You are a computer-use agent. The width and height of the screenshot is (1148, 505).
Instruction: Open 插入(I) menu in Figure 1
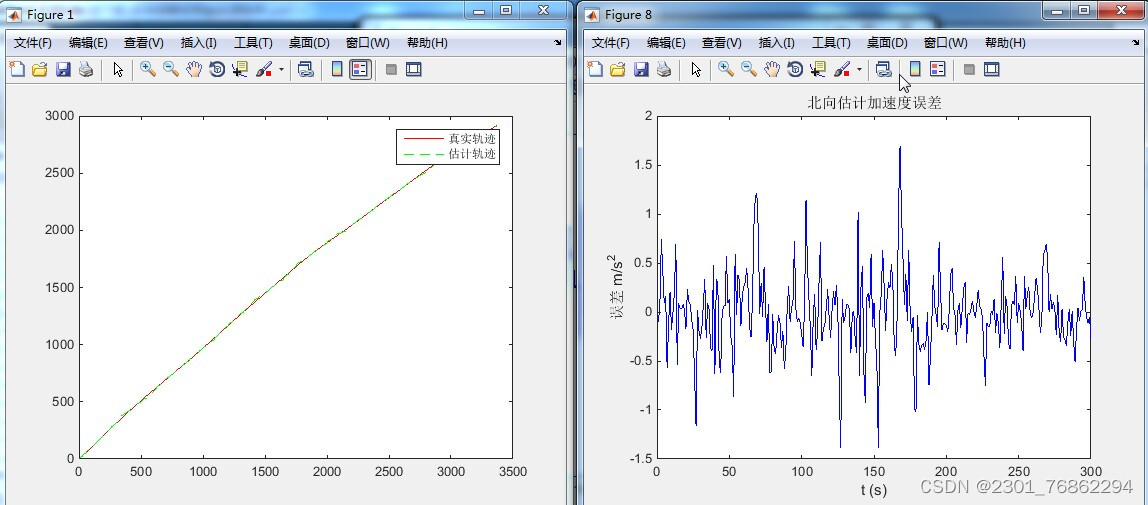coord(198,43)
